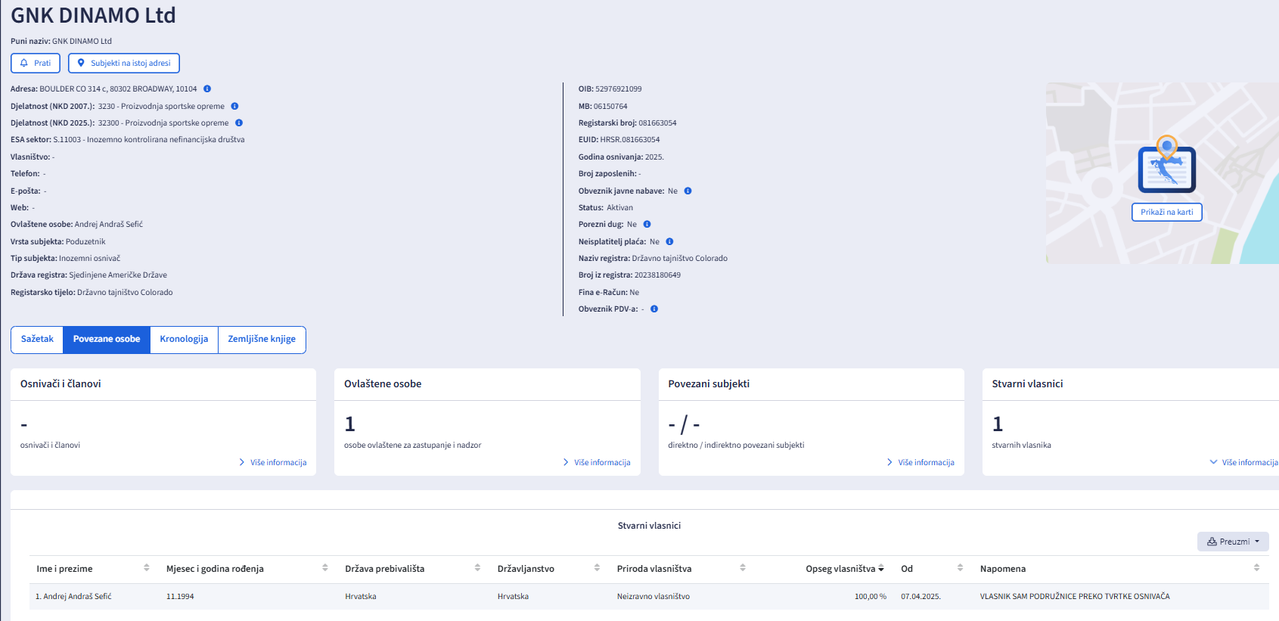Click the Napomena cell VLASNIK SAM PODRUŽNICE text
Screen dimensions: 1279x621
click(x=1075, y=597)
